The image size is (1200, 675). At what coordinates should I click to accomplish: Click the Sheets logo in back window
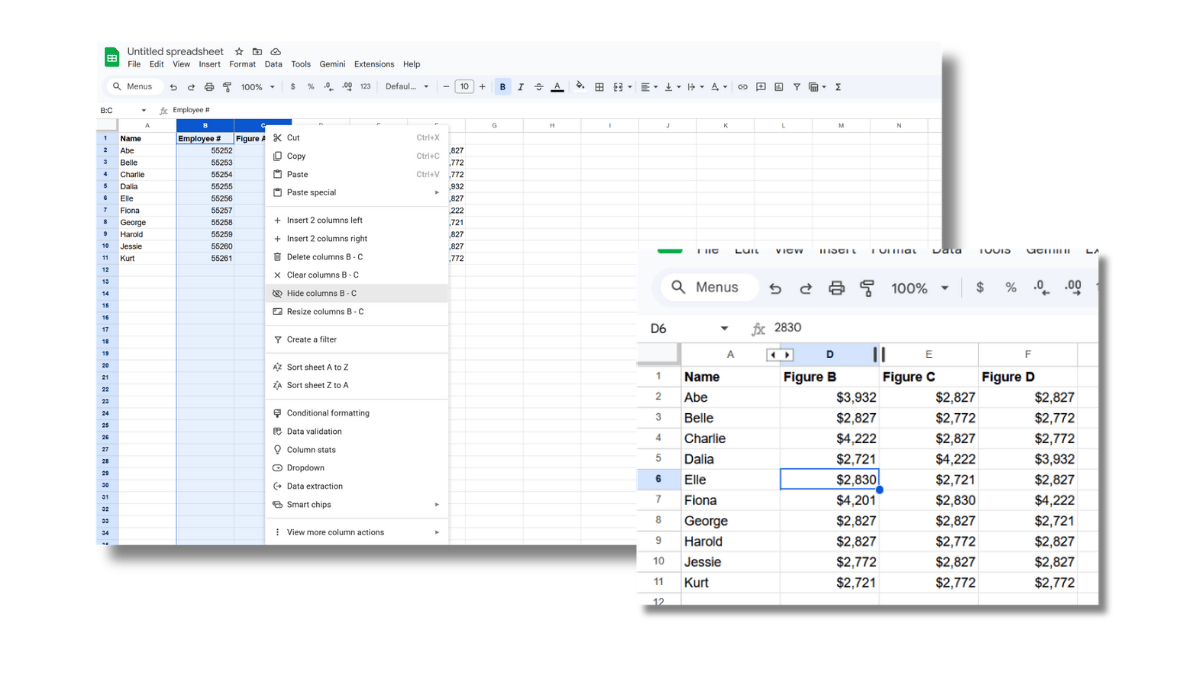[111, 56]
